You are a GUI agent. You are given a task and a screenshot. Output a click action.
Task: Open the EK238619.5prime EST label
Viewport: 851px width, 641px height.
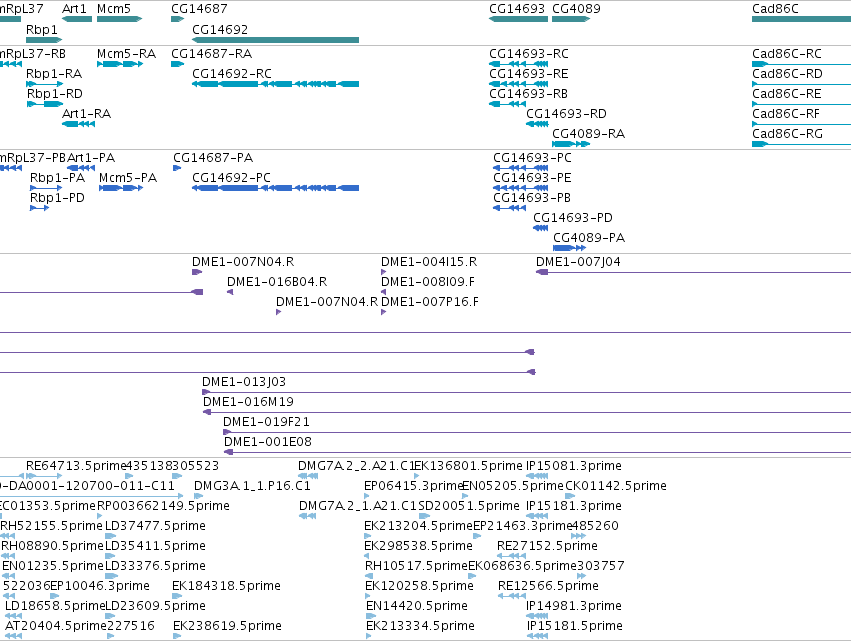(227, 626)
